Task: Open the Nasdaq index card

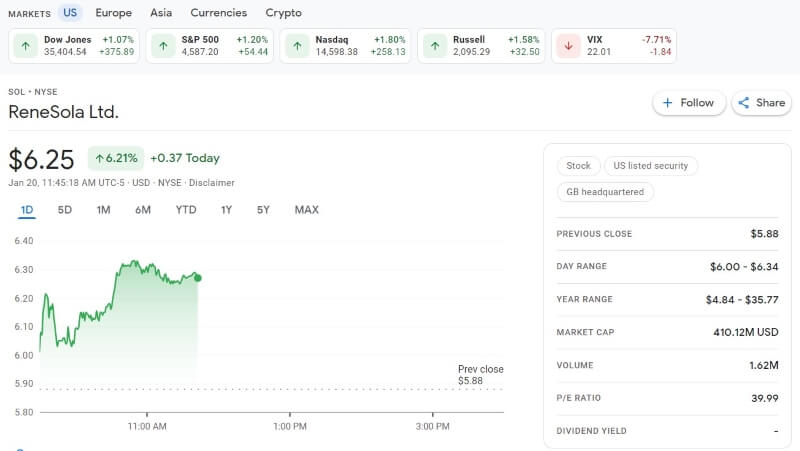Action: tap(345, 46)
